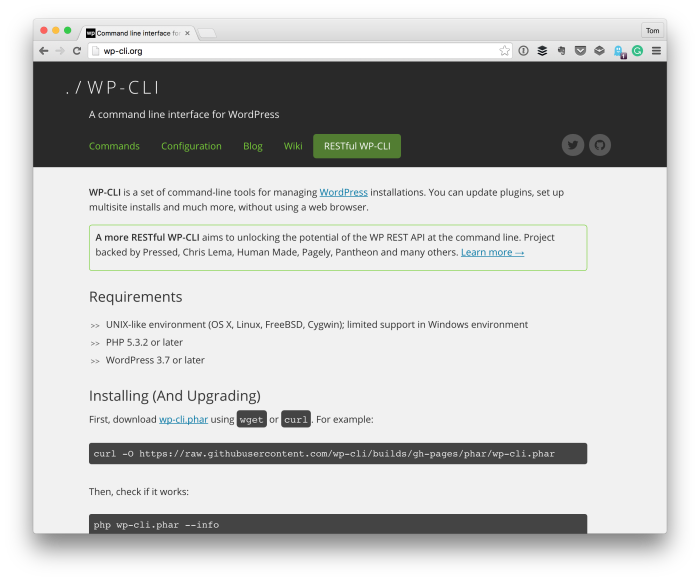Click the php wp-cli.phar --info code block
The width and height of the screenshot is (700, 581).
click(338, 524)
